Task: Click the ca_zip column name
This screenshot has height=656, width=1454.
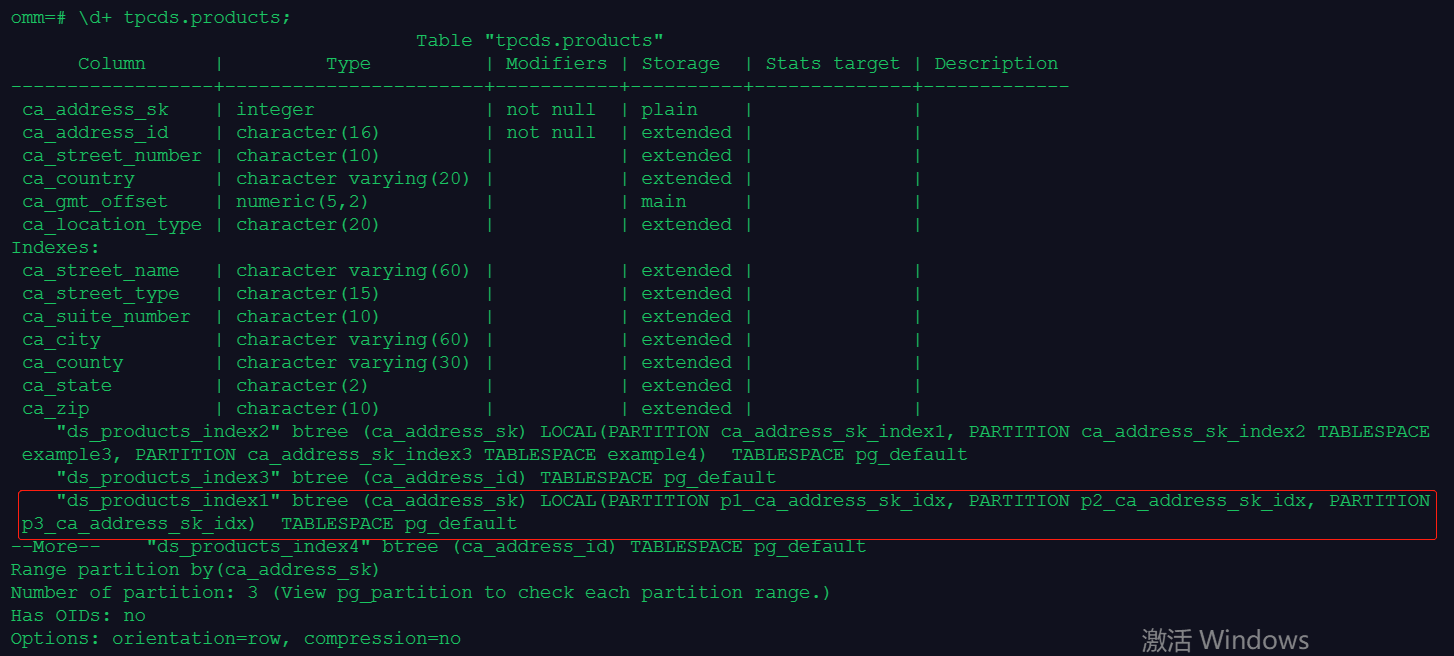Action: coord(56,409)
